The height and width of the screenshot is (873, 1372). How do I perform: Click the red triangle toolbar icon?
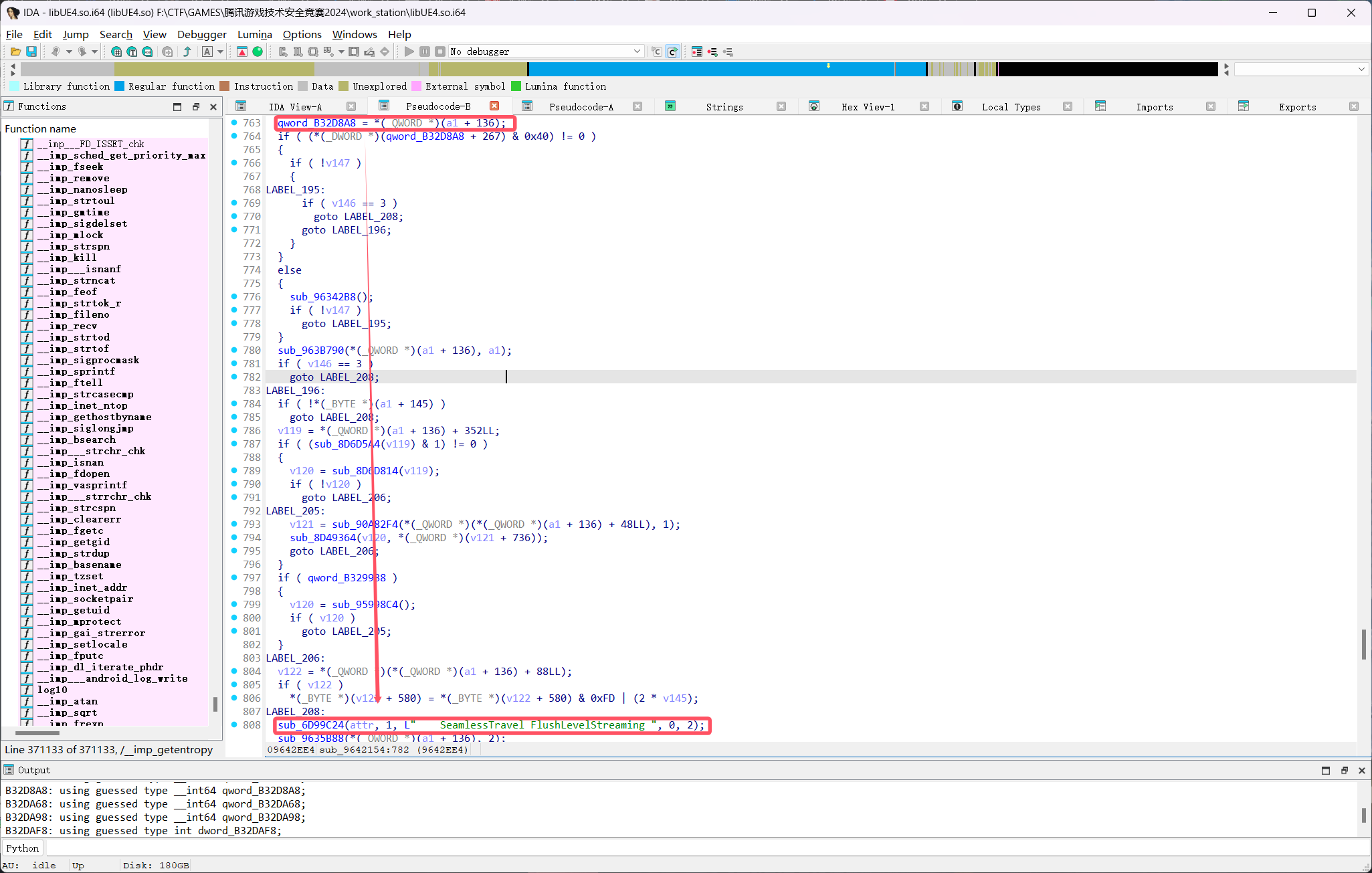[242, 52]
